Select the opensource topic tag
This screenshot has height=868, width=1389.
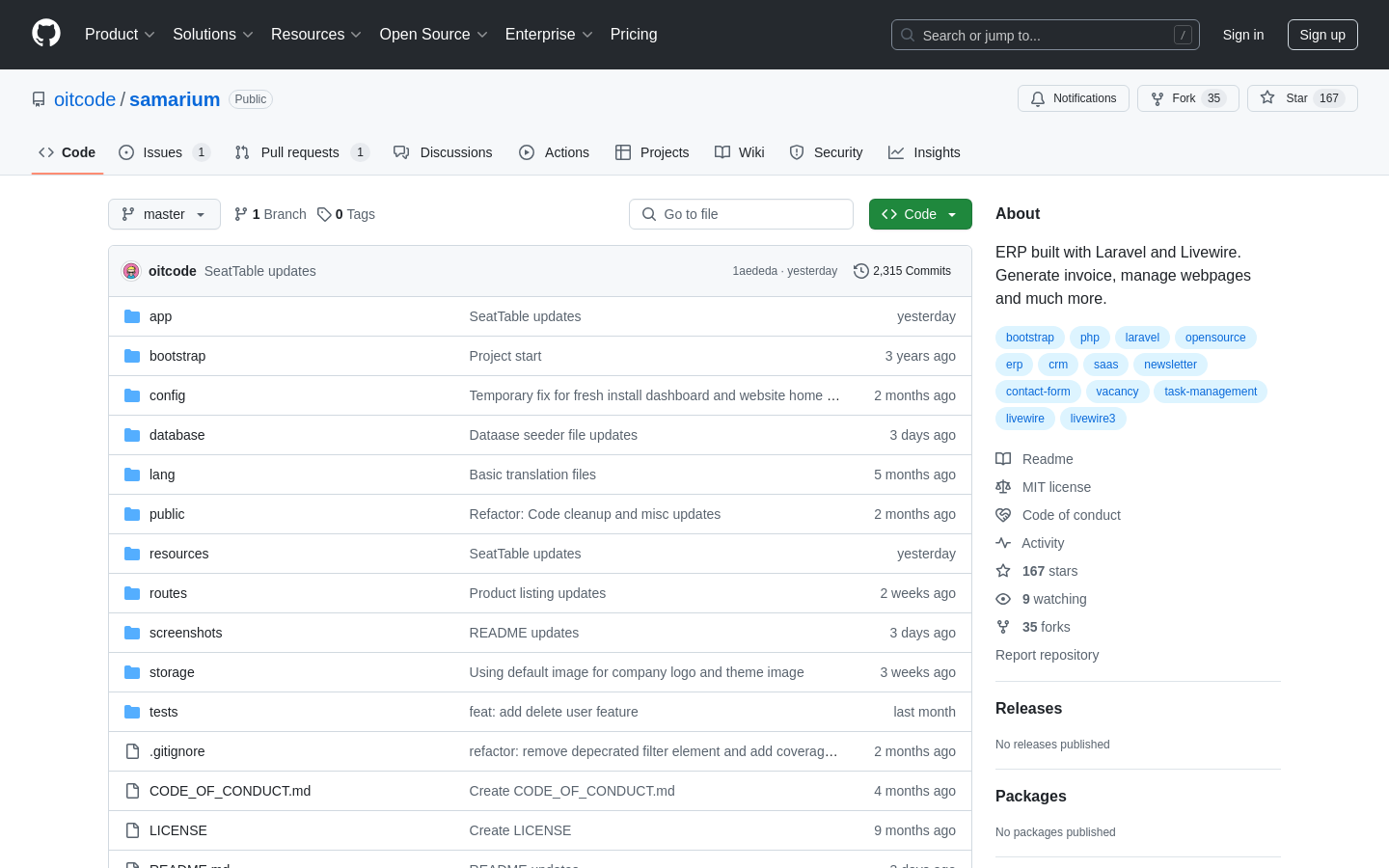(1215, 338)
